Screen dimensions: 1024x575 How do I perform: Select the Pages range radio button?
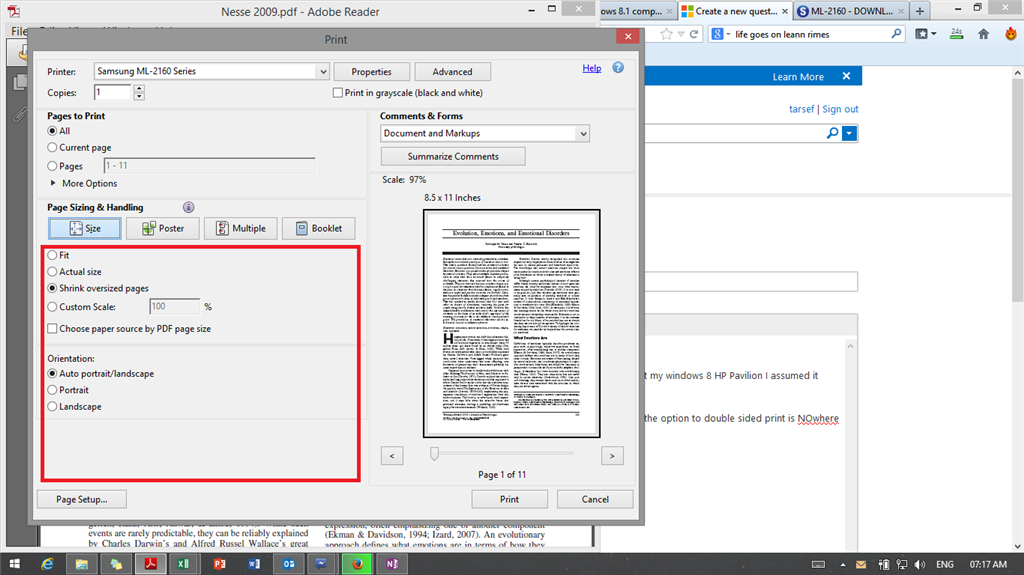tap(52, 166)
